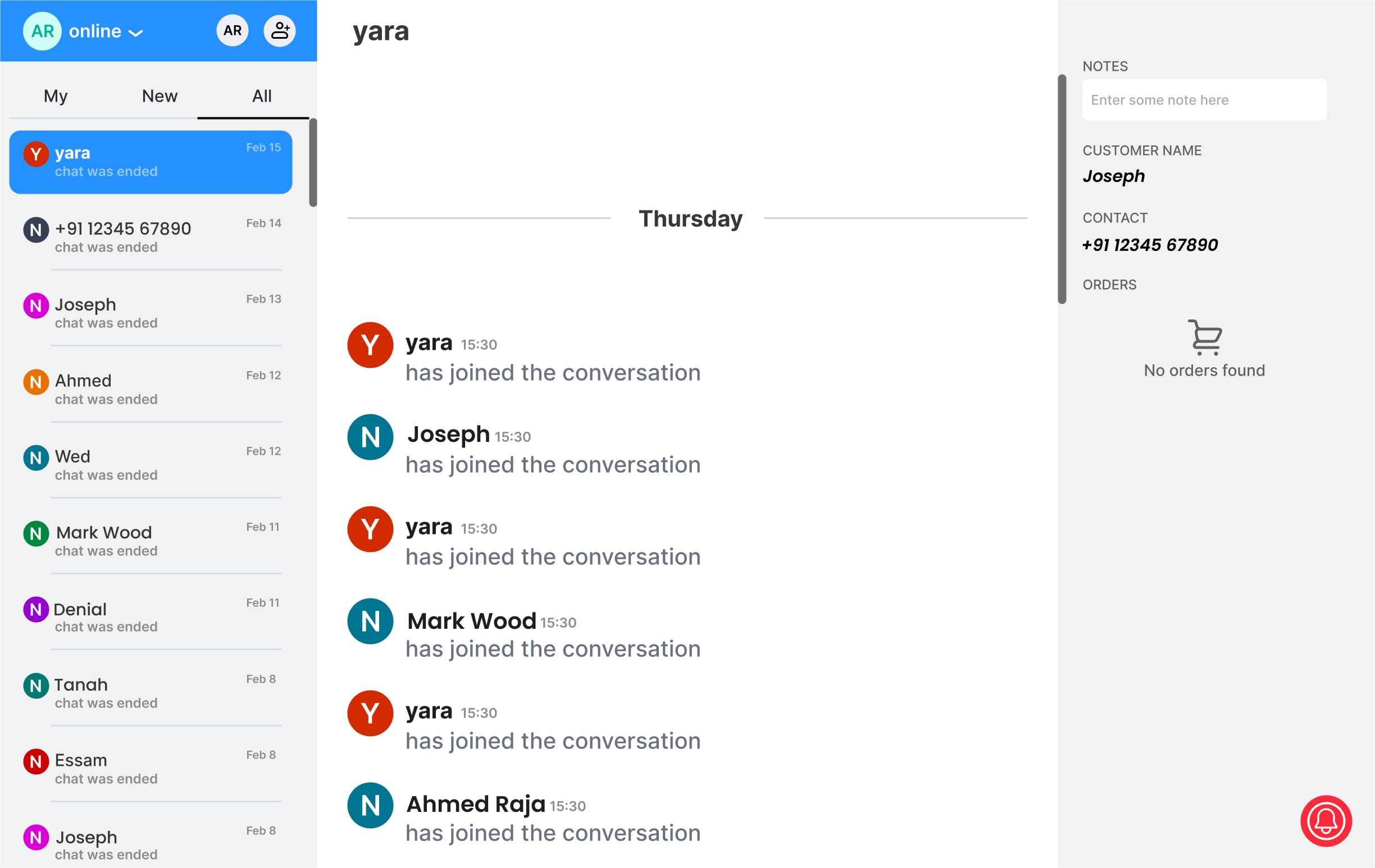
Task: Switch to the My chats tab
Action: (x=56, y=96)
